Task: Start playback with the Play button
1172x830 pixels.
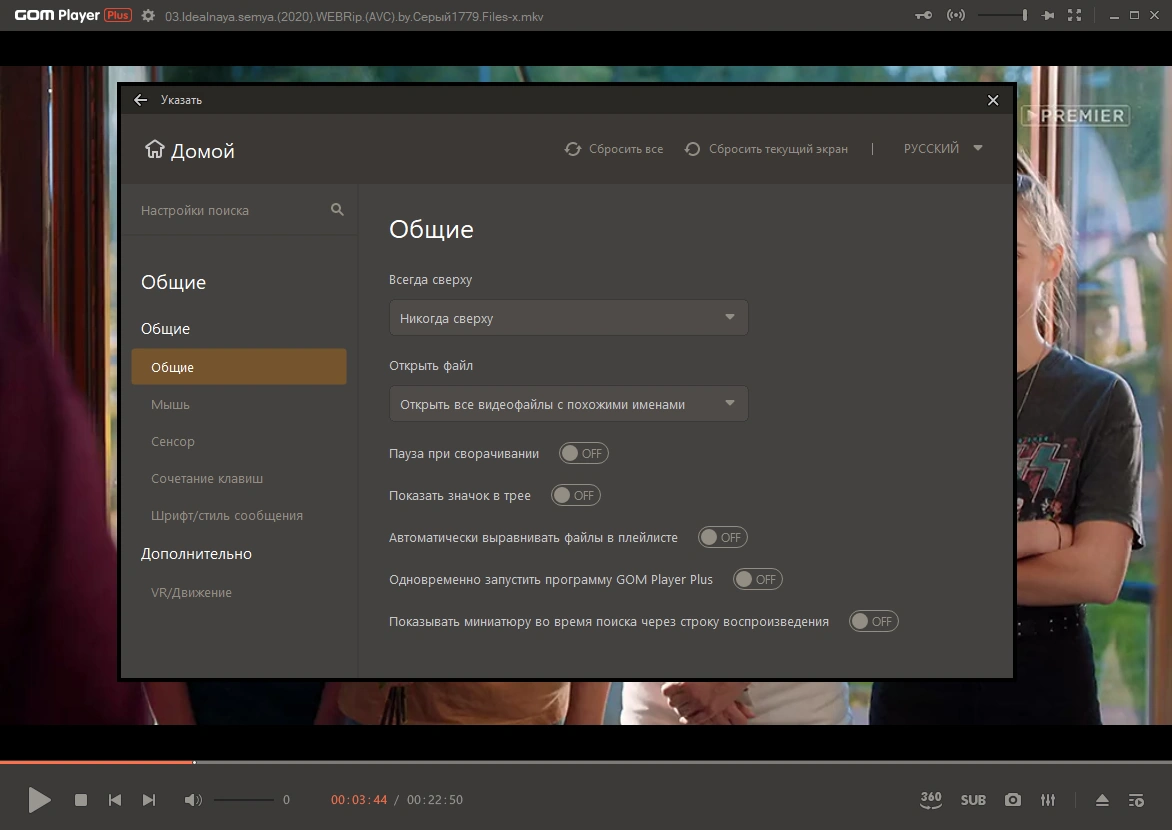Action: pyautogui.click(x=39, y=800)
